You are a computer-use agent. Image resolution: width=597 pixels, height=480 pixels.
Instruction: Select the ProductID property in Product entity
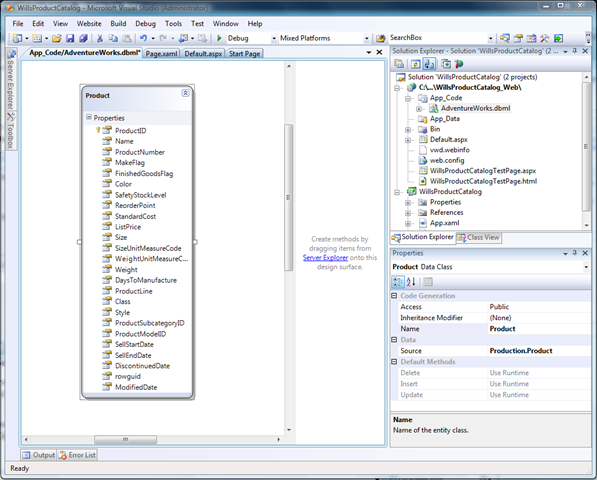tap(131, 131)
